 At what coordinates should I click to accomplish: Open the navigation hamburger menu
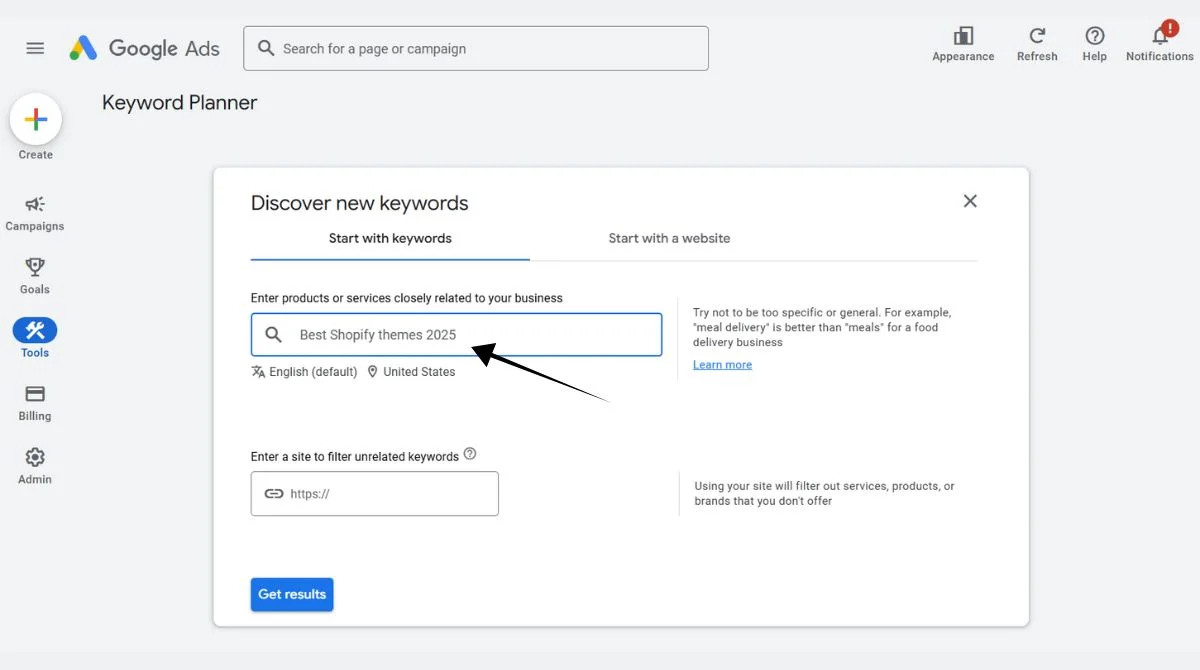pos(35,47)
